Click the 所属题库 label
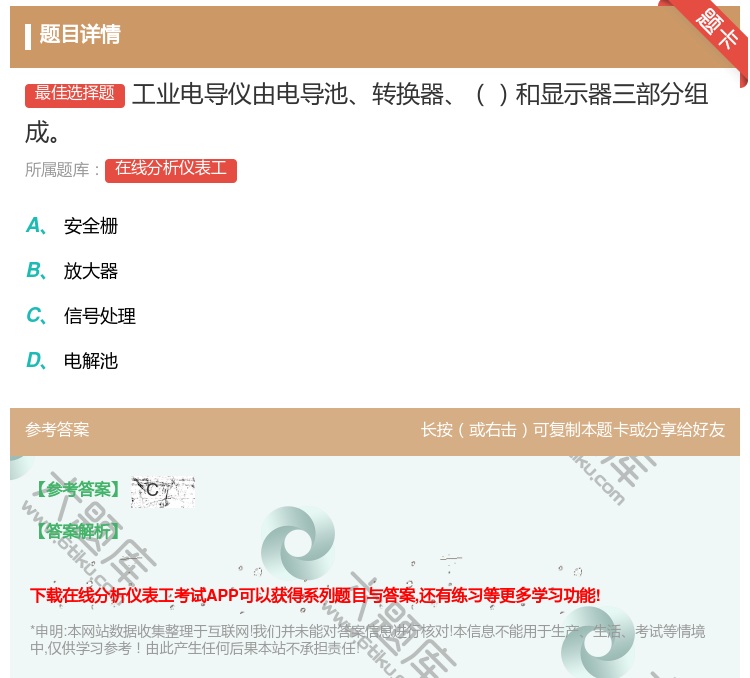750x678 pixels. 62,170
